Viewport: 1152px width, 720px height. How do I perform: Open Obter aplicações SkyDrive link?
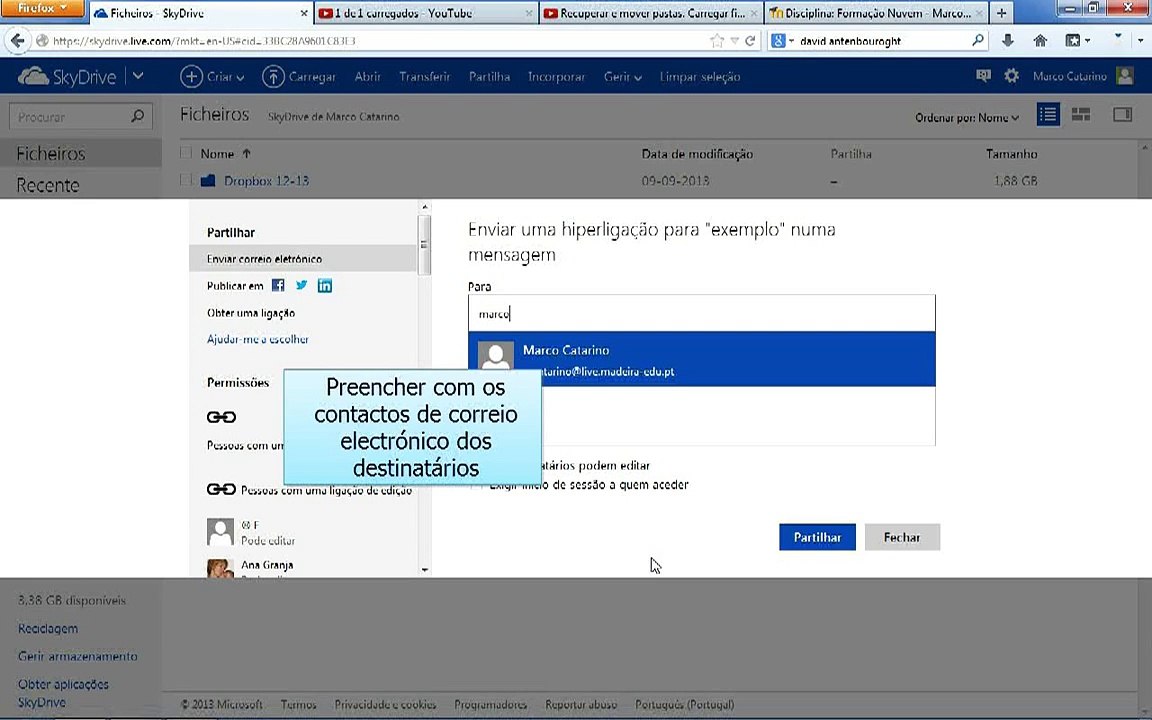pos(63,693)
